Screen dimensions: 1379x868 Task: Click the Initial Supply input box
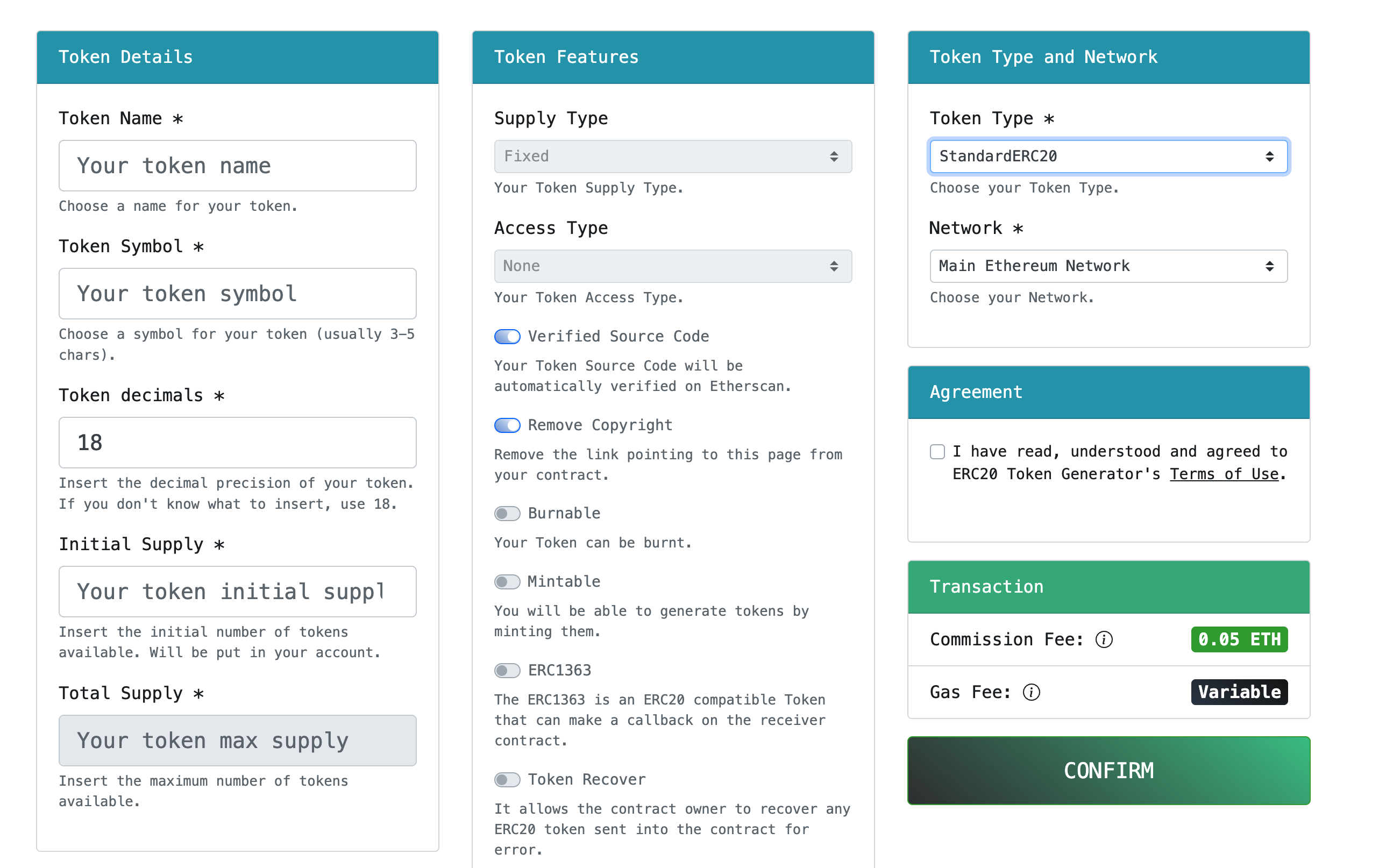click(237, 592)
